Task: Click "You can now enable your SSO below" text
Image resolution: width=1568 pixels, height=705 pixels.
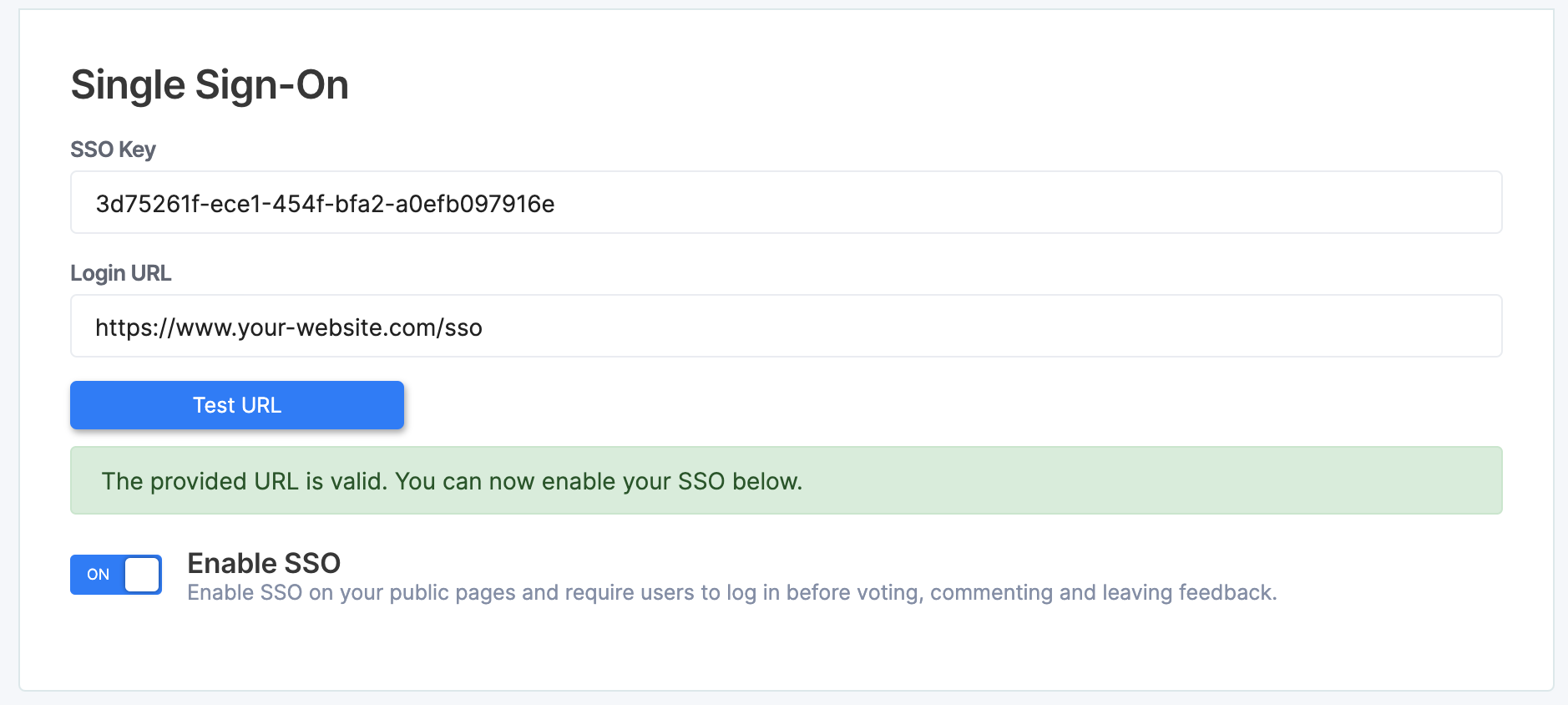Action: [598, 482]
